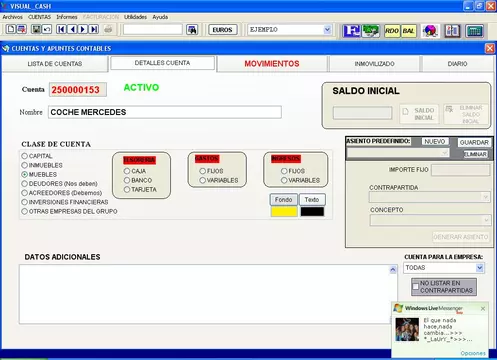Click the EUROS currency button

222,30
